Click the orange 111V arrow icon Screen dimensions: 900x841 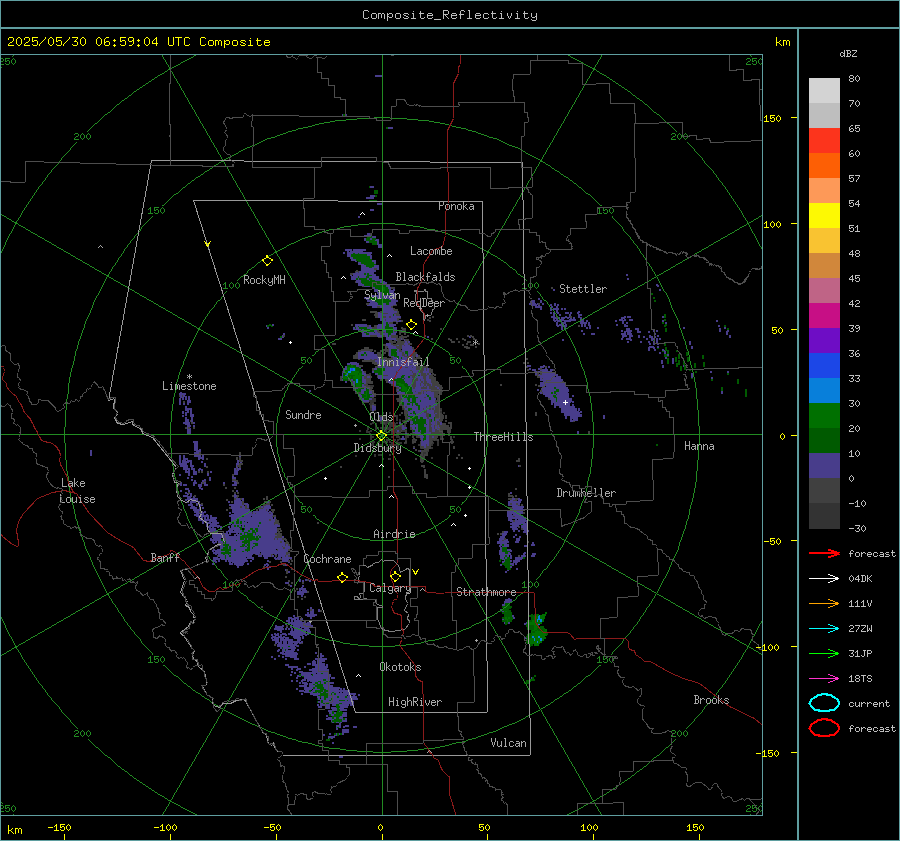tap(824, 603)
